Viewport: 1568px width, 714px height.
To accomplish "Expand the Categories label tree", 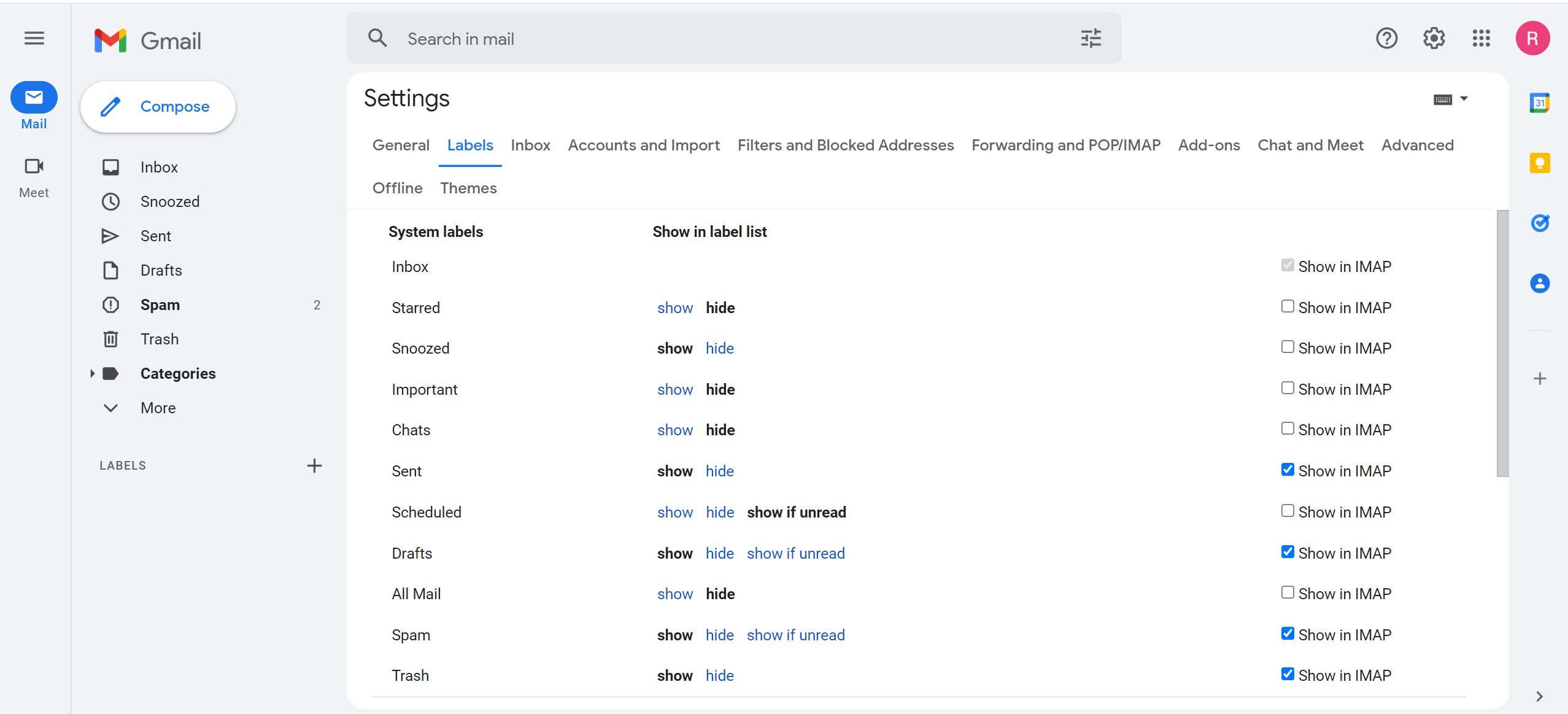I will click(x=92, y=373).
